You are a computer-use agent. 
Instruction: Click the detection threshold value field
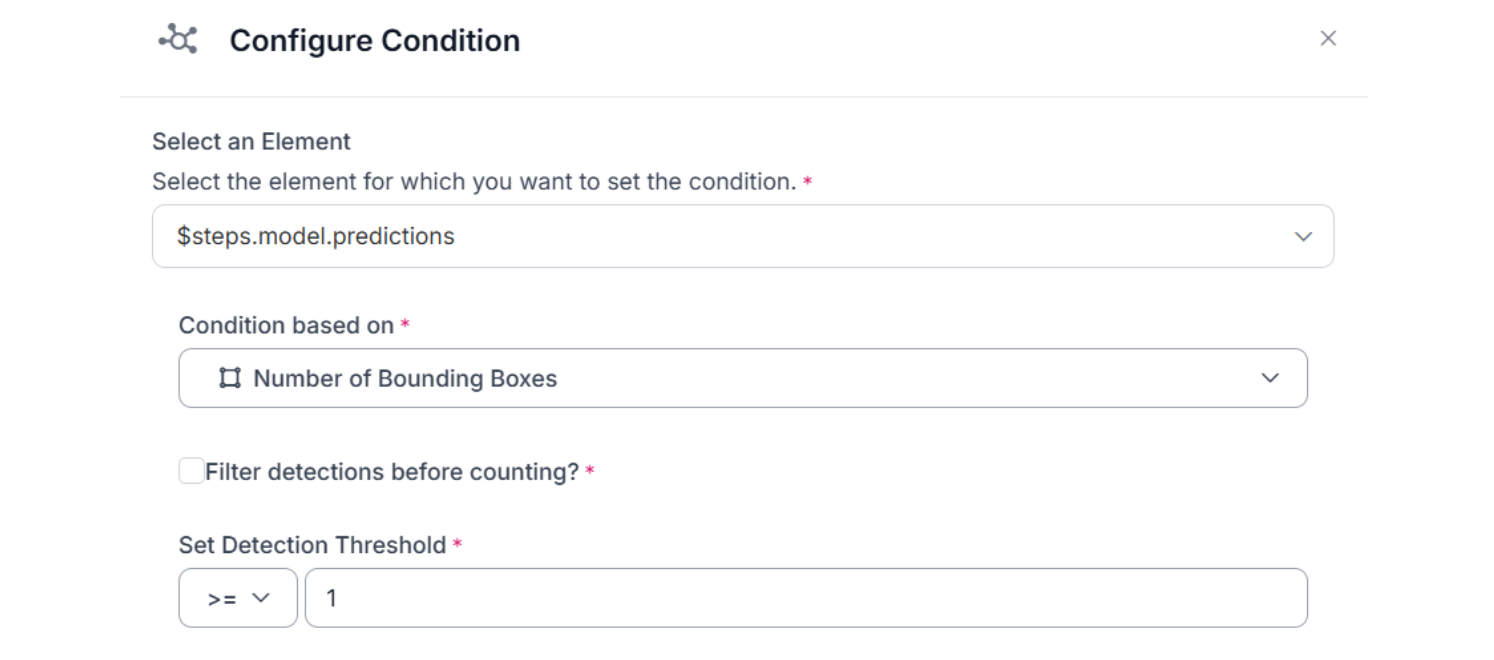[x=805, y=598]
